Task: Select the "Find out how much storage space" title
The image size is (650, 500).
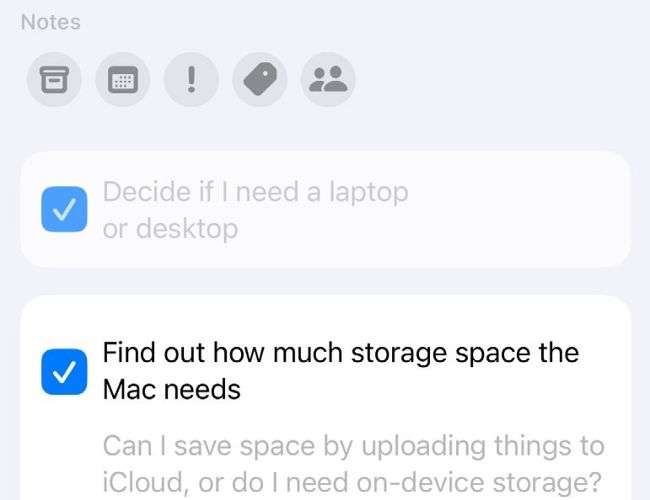Action: [340, 353]
